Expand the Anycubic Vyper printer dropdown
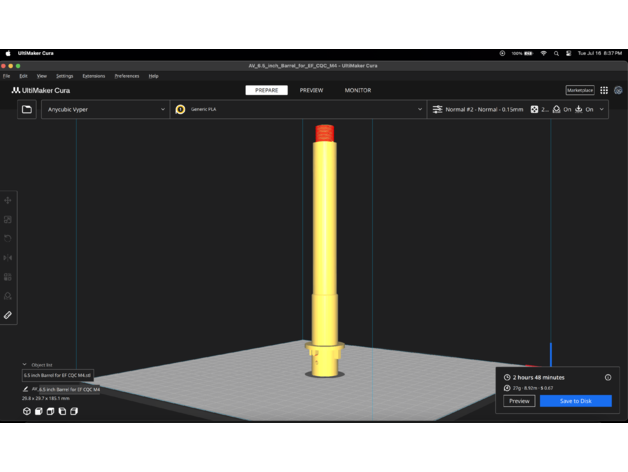Image resolution: width=628 pixels, height=472 pixels. (x=105, y=109)
